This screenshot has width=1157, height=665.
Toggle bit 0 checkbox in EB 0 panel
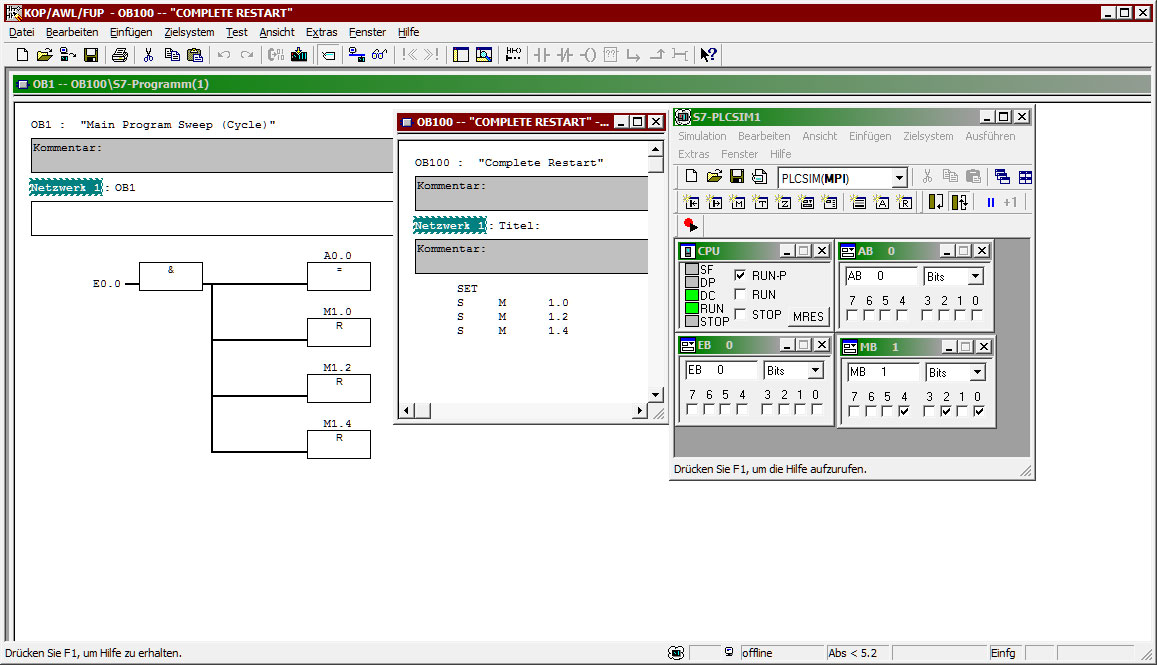pyautogui.click(x=816, y=410)
